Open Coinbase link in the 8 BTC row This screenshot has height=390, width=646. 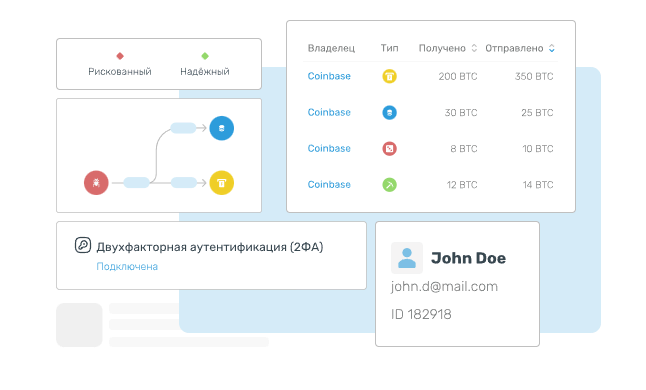click(x=329, y=148)
